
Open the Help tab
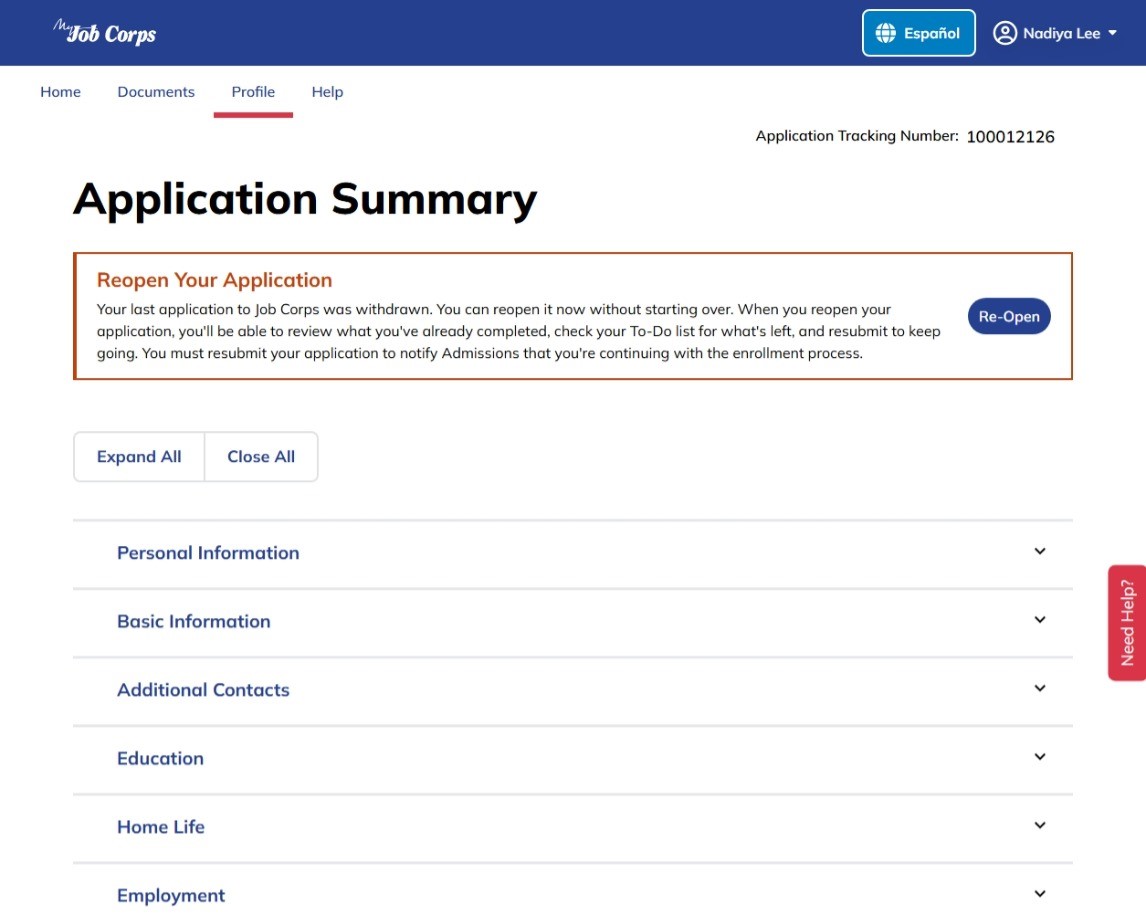pyautogui.click(x=327, y=92)
